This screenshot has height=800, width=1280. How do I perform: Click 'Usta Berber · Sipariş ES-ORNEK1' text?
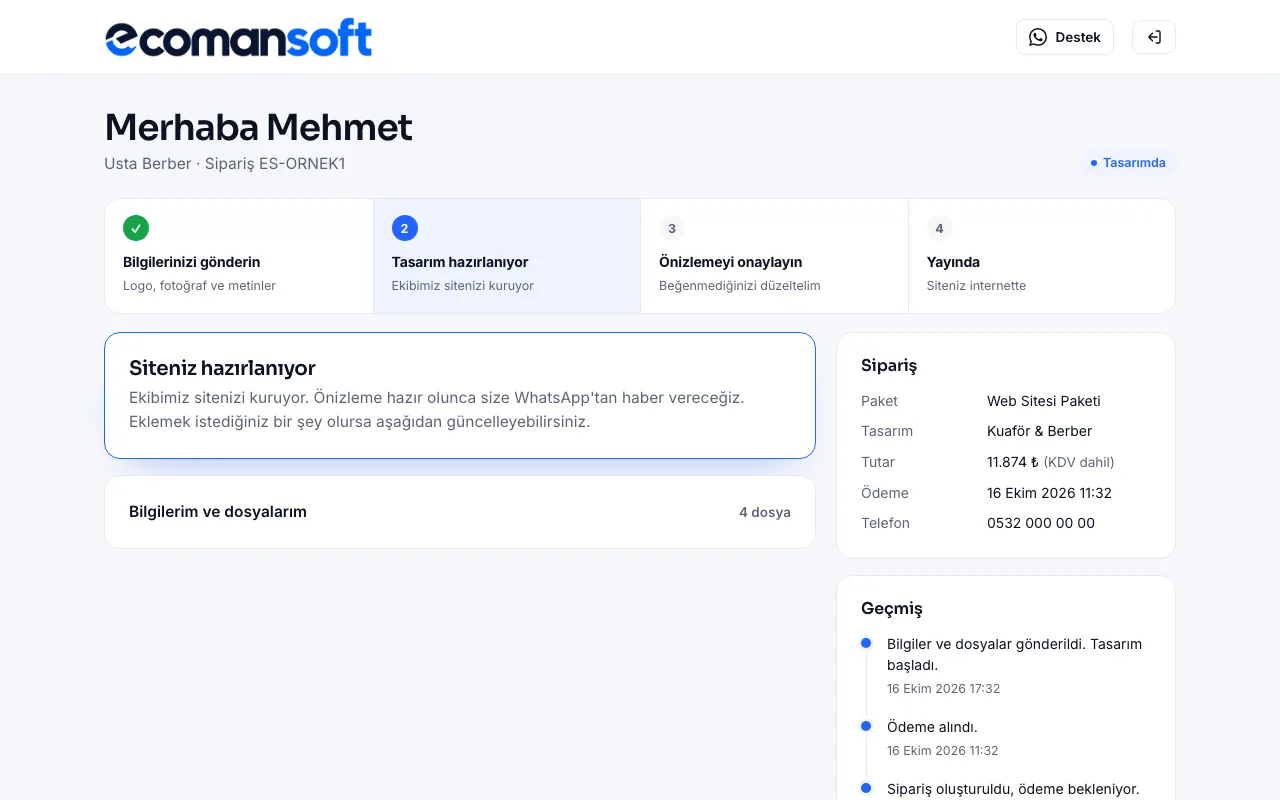pos(225,163)
